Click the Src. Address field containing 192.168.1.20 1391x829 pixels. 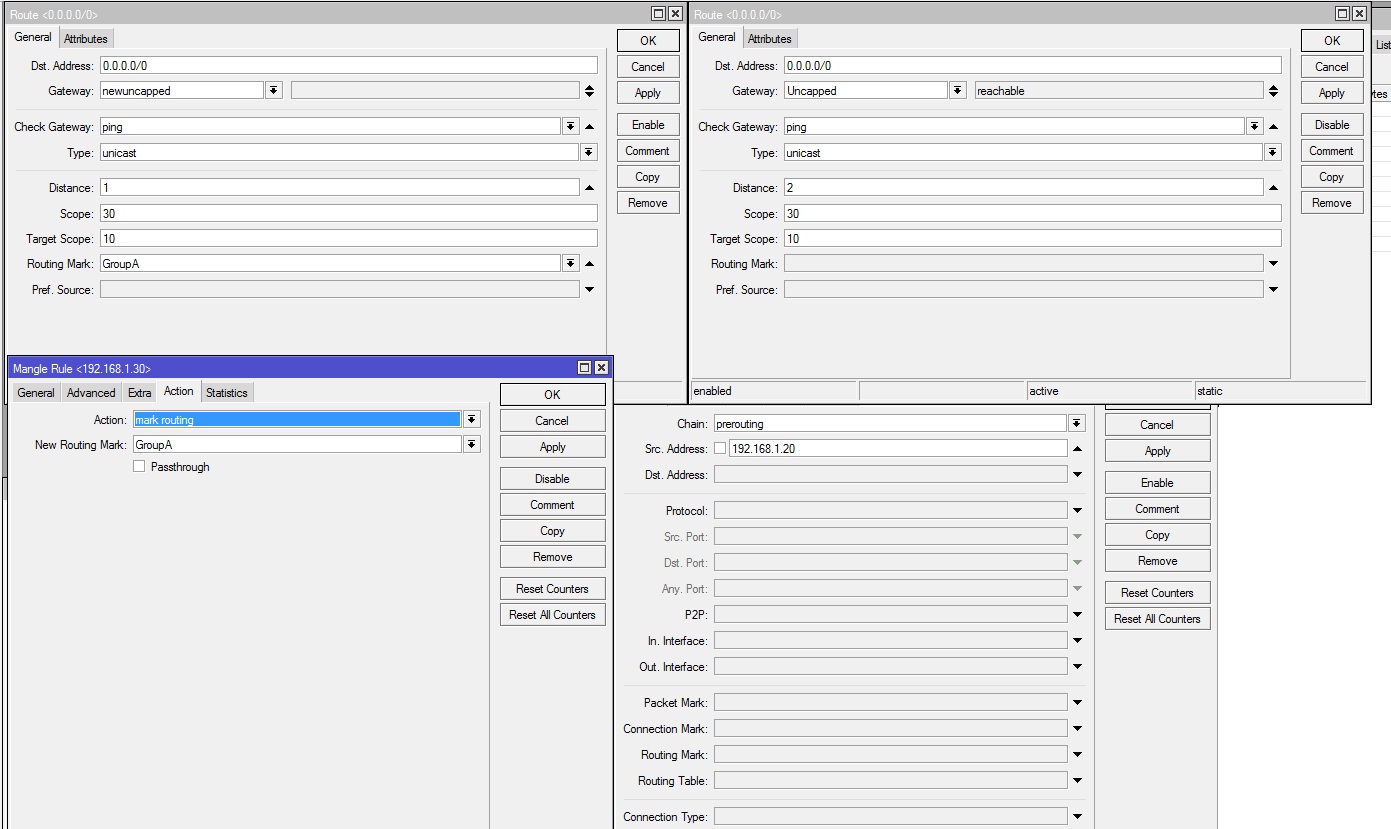(x=898, y=449)
